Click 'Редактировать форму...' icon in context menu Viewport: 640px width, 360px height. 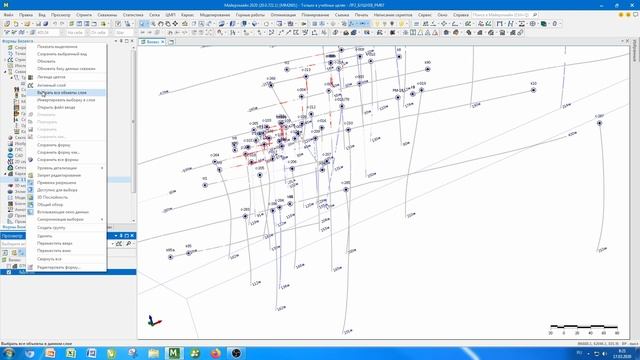pyautogui.click(x=31, y=267)
